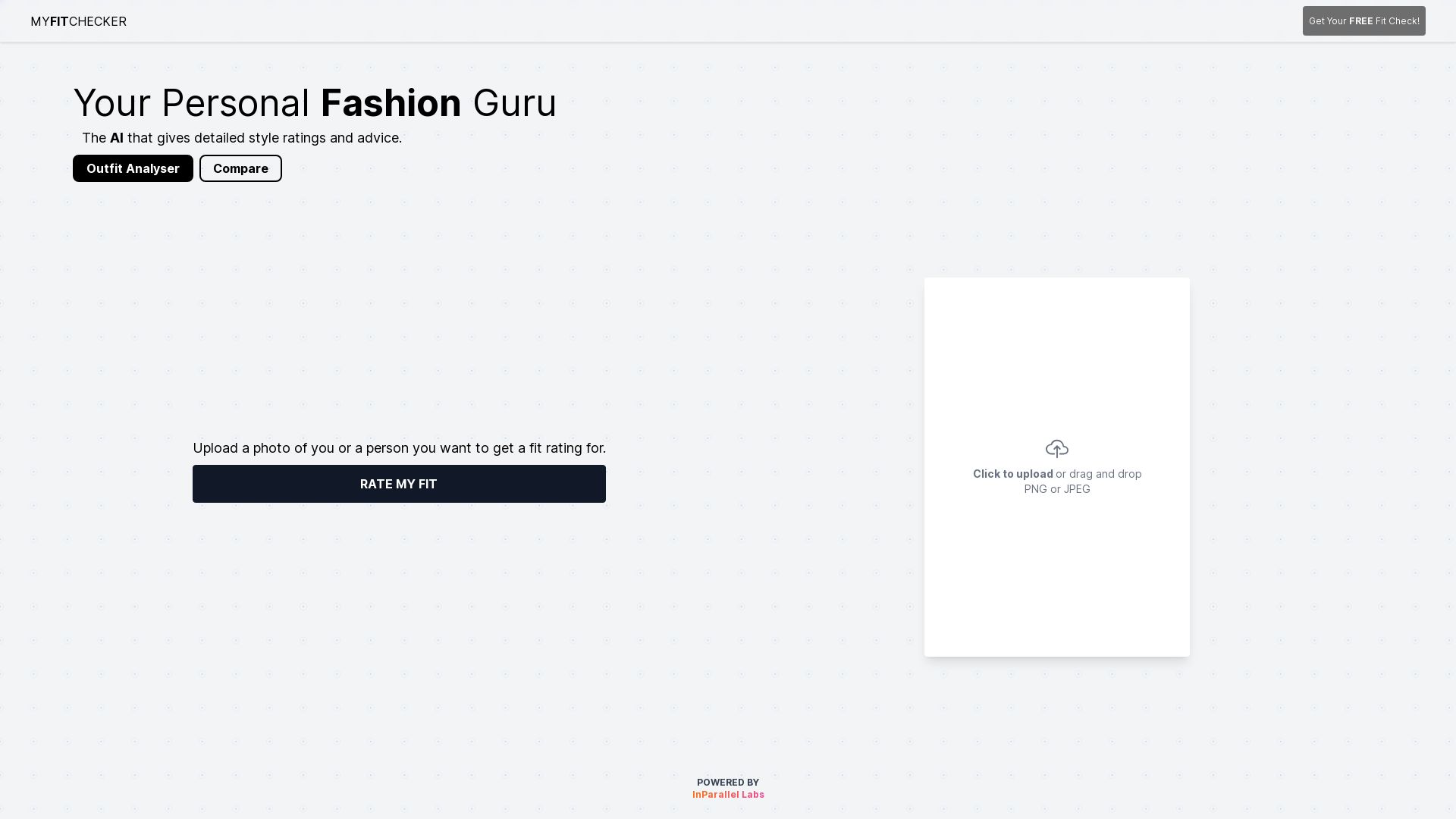Click the bold word 'Fashion' in the headline

(391, 103)
